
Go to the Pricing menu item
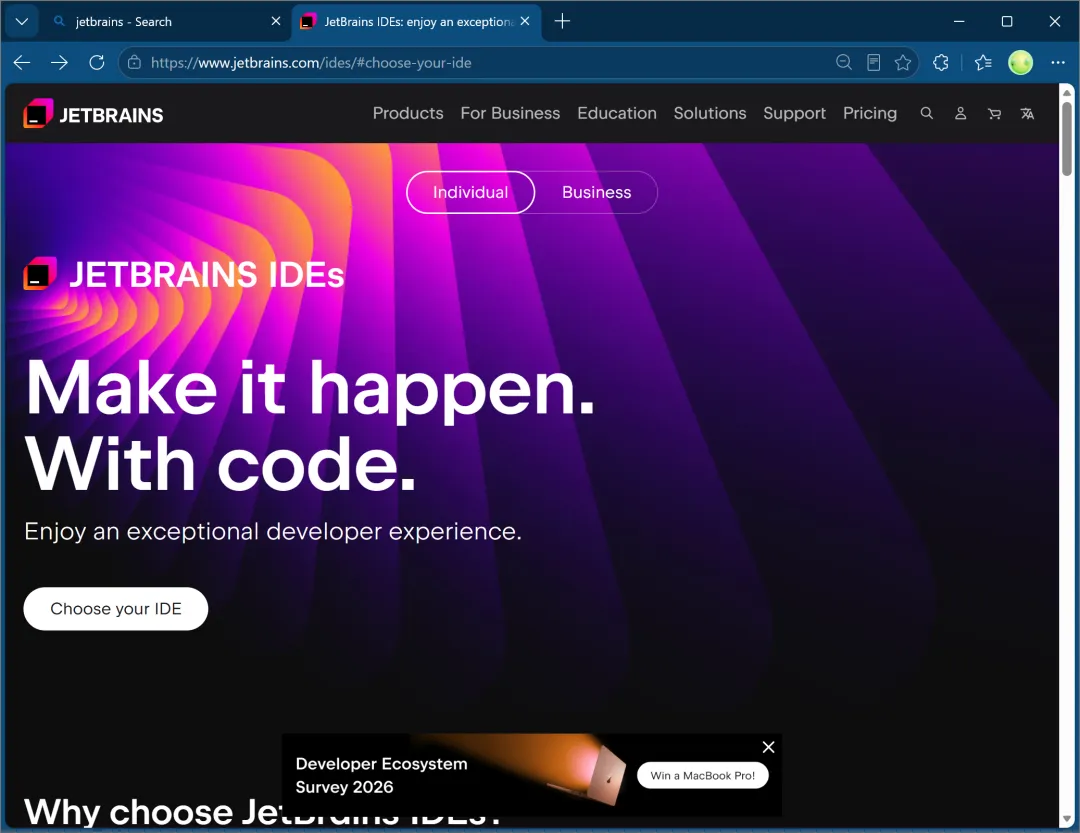point(870,113)
